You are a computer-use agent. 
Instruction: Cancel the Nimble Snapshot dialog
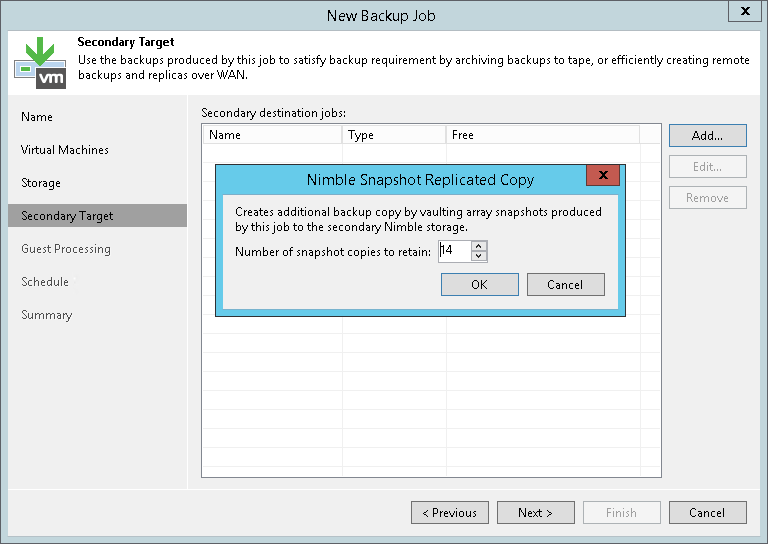pyautogui.click(x=565, y=285)
